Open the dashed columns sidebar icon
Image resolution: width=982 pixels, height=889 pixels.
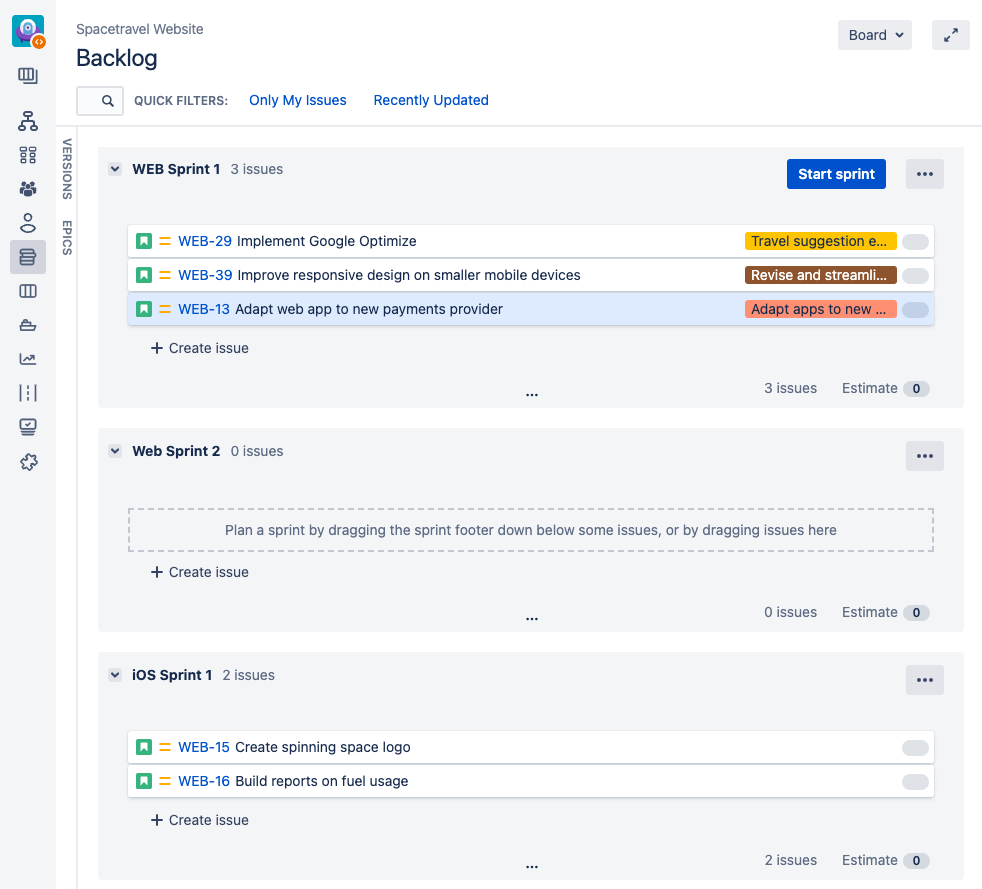coord(28,393)
